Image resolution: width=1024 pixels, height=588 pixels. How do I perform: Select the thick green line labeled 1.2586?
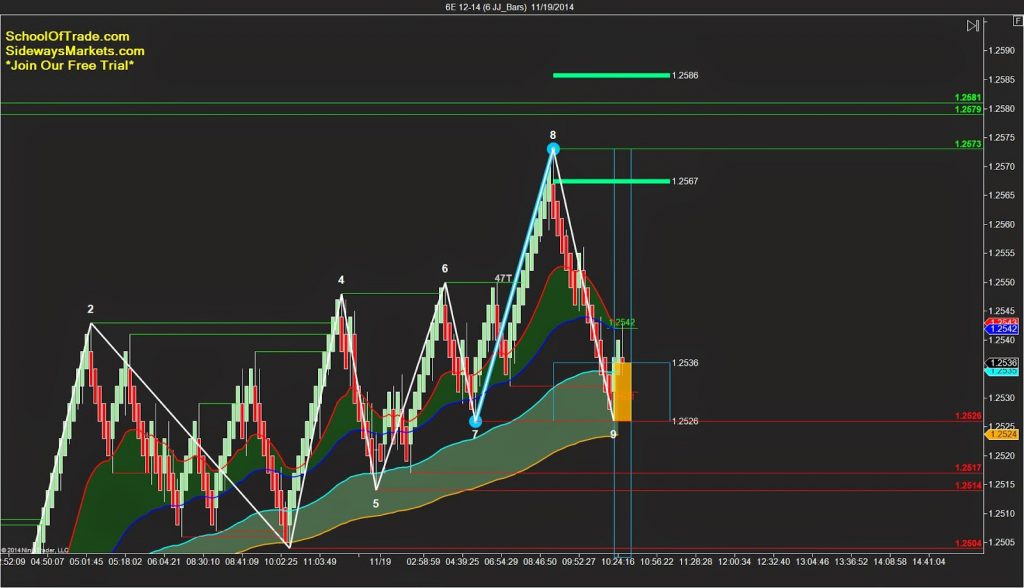[611, 75]
